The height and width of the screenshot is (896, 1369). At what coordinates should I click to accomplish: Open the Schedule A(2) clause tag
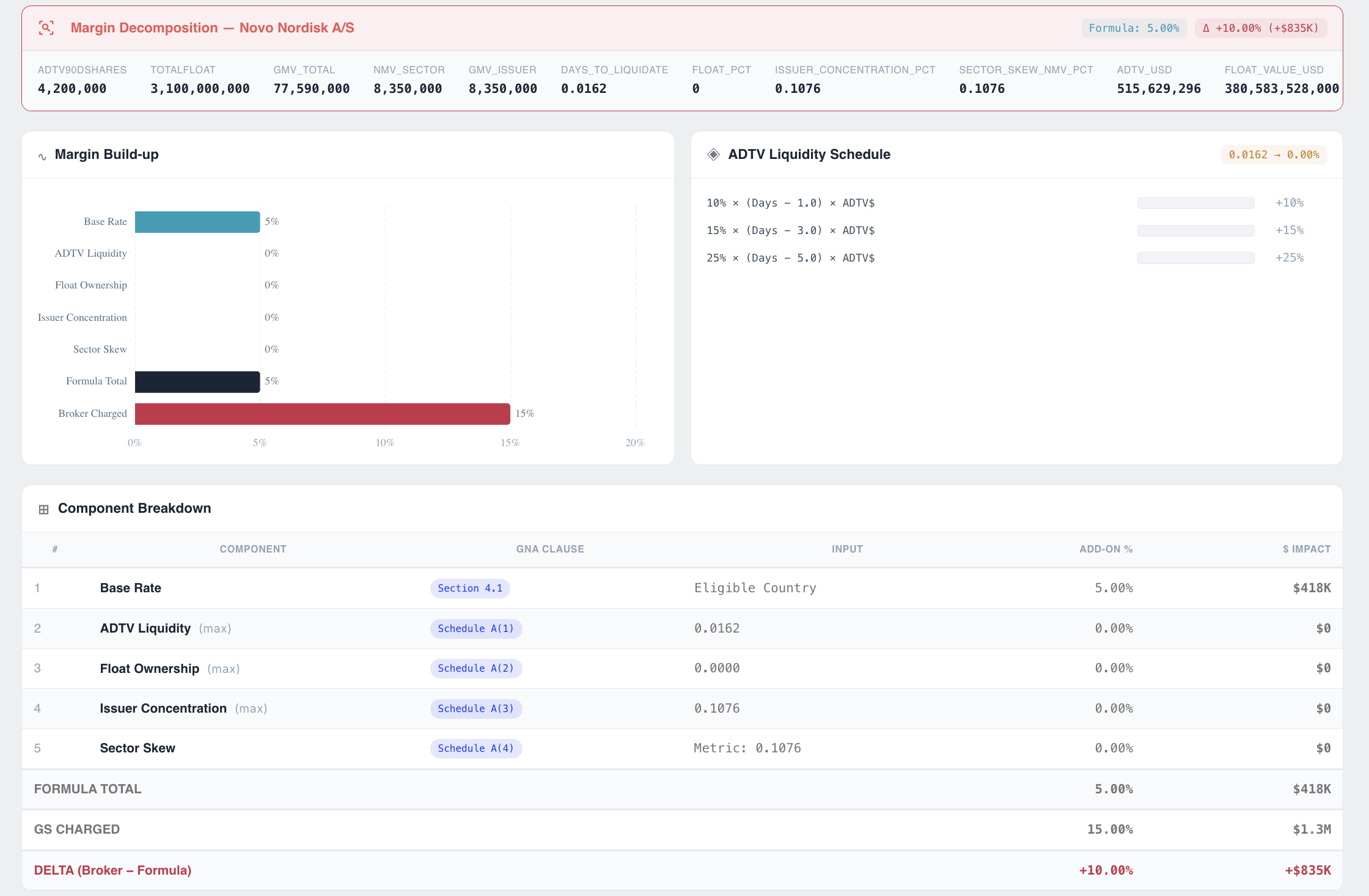(x=475, y=668)
